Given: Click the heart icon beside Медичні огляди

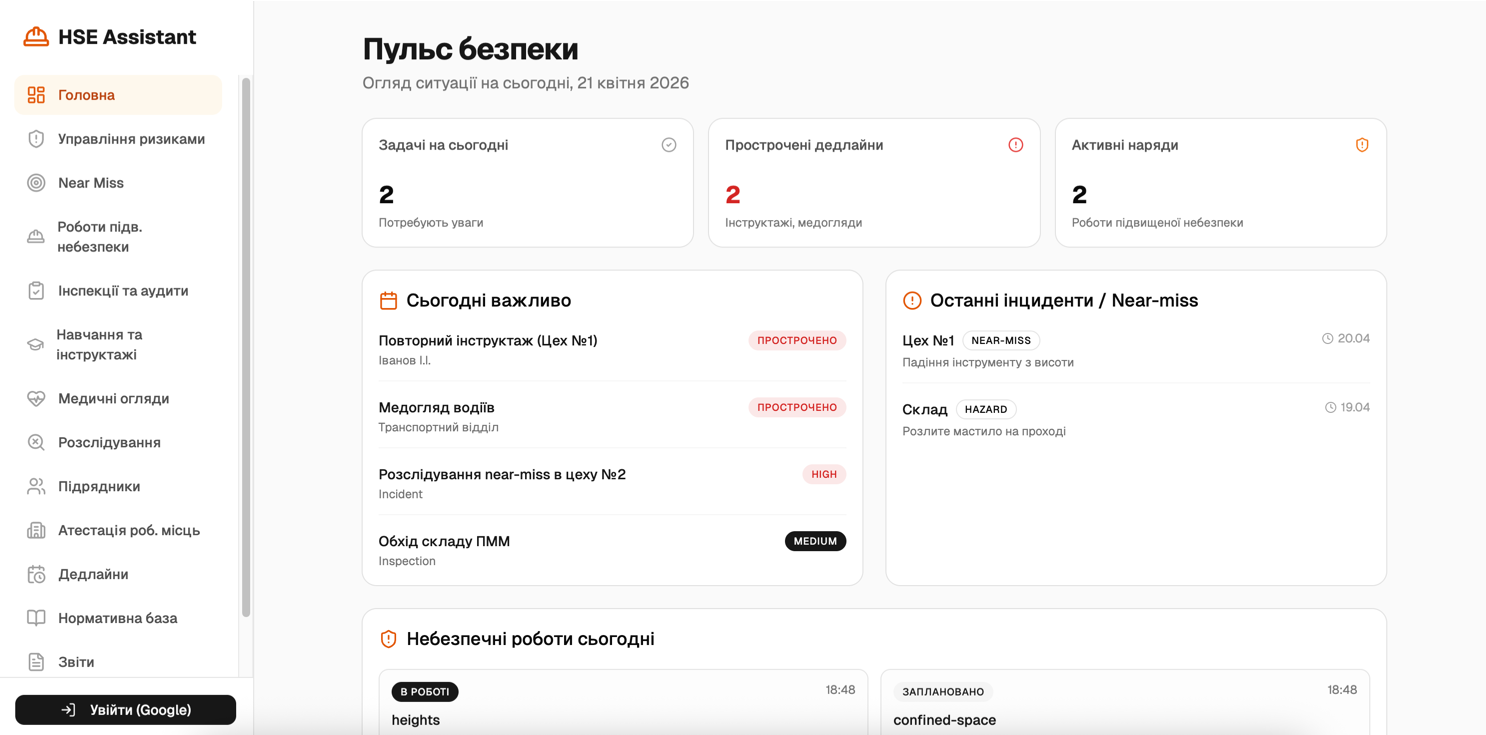Looking at the screenshot, I should click(36, 398).
